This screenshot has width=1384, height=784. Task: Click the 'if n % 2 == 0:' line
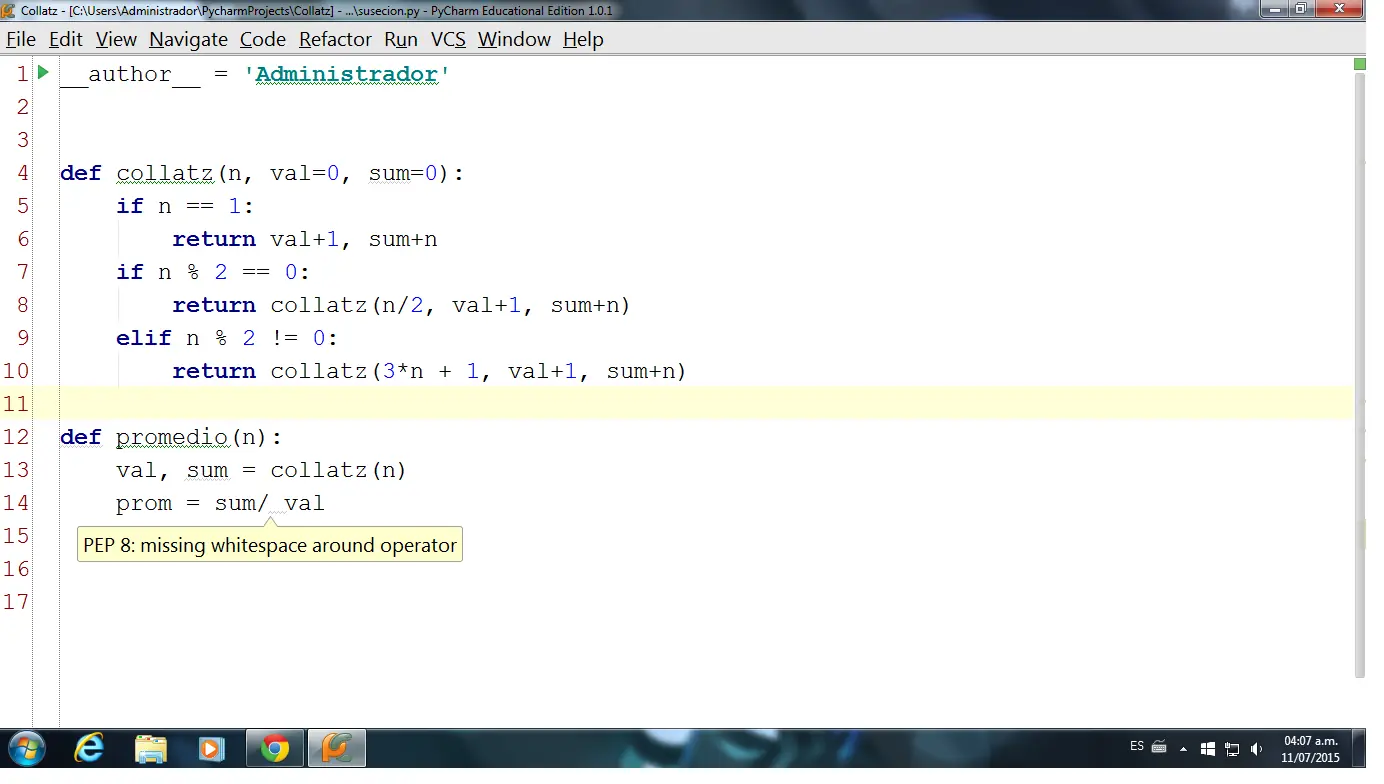click(213, 272)
